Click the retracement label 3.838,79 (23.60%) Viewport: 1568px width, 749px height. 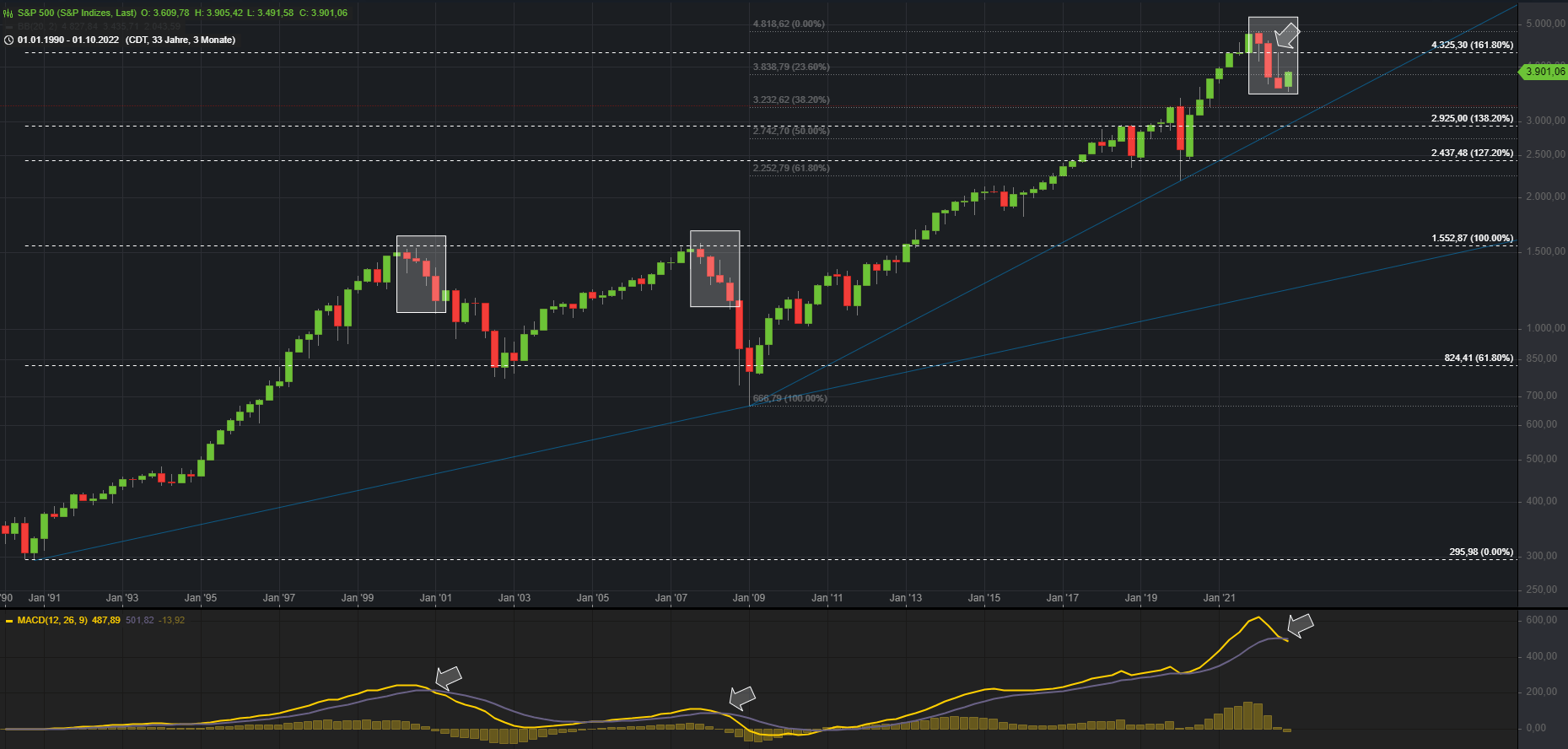click(x=791, y=67)
